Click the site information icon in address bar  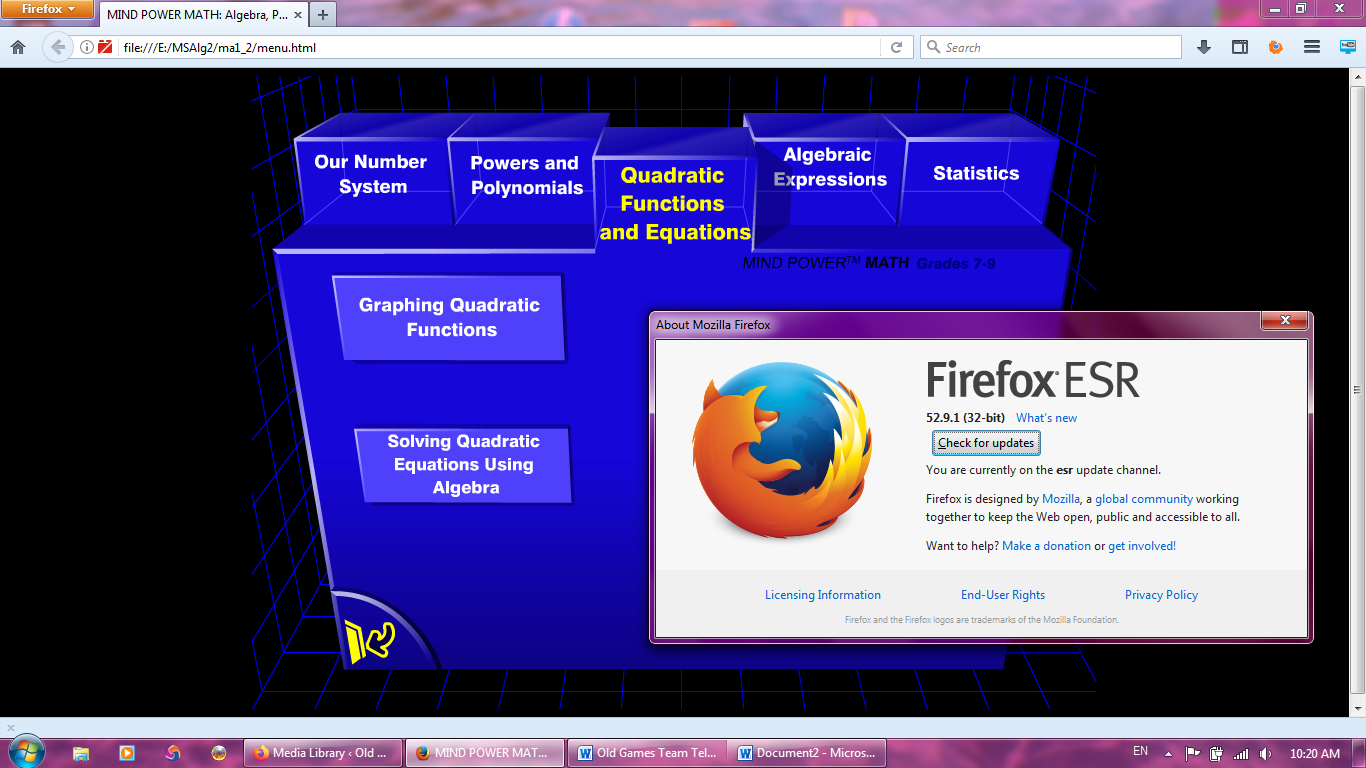(87, 47)
